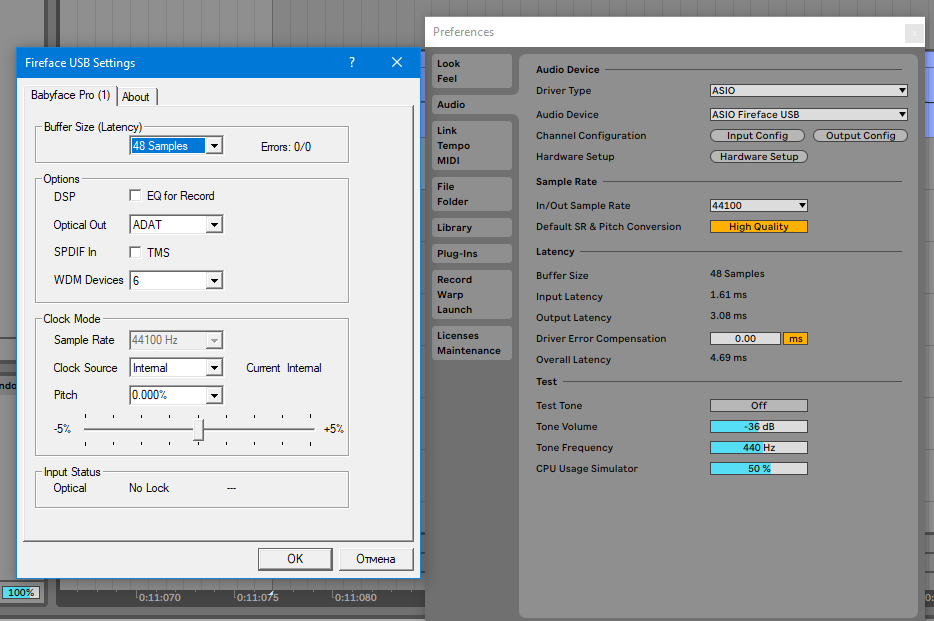
Task: Toggle High Quality SR & Pitch Conversion
Action: tap(758, 227)
